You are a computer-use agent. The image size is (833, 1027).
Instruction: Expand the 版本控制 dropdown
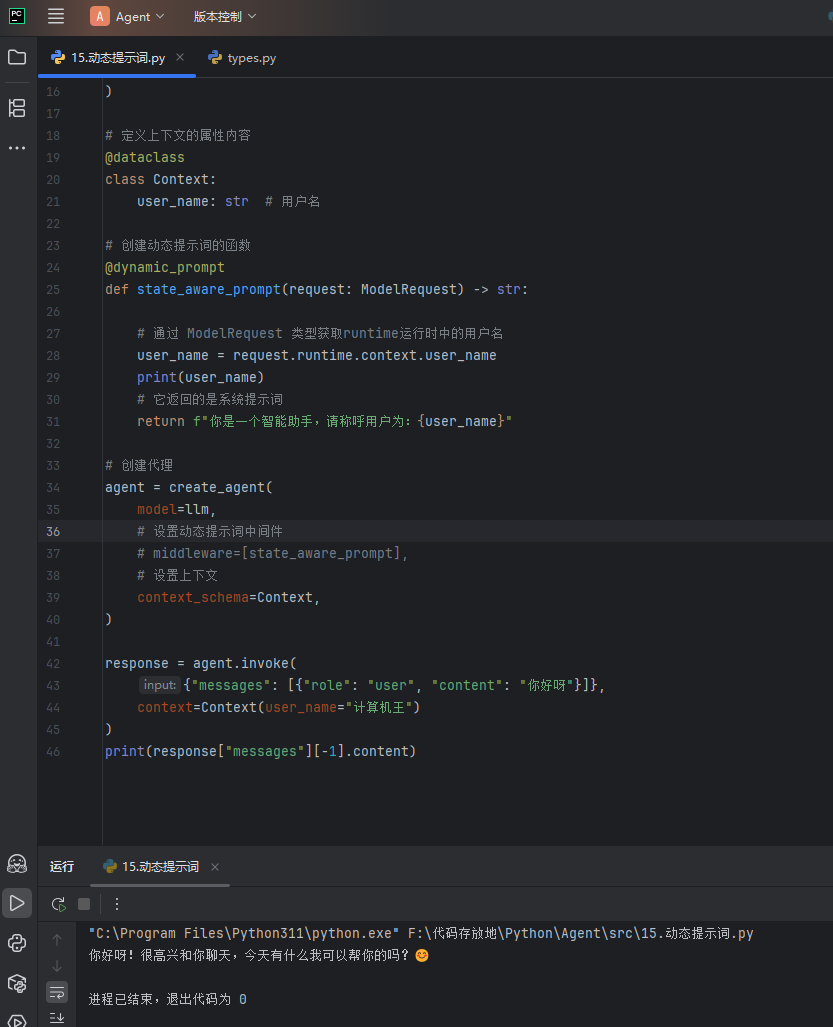(x=225, y=16)
